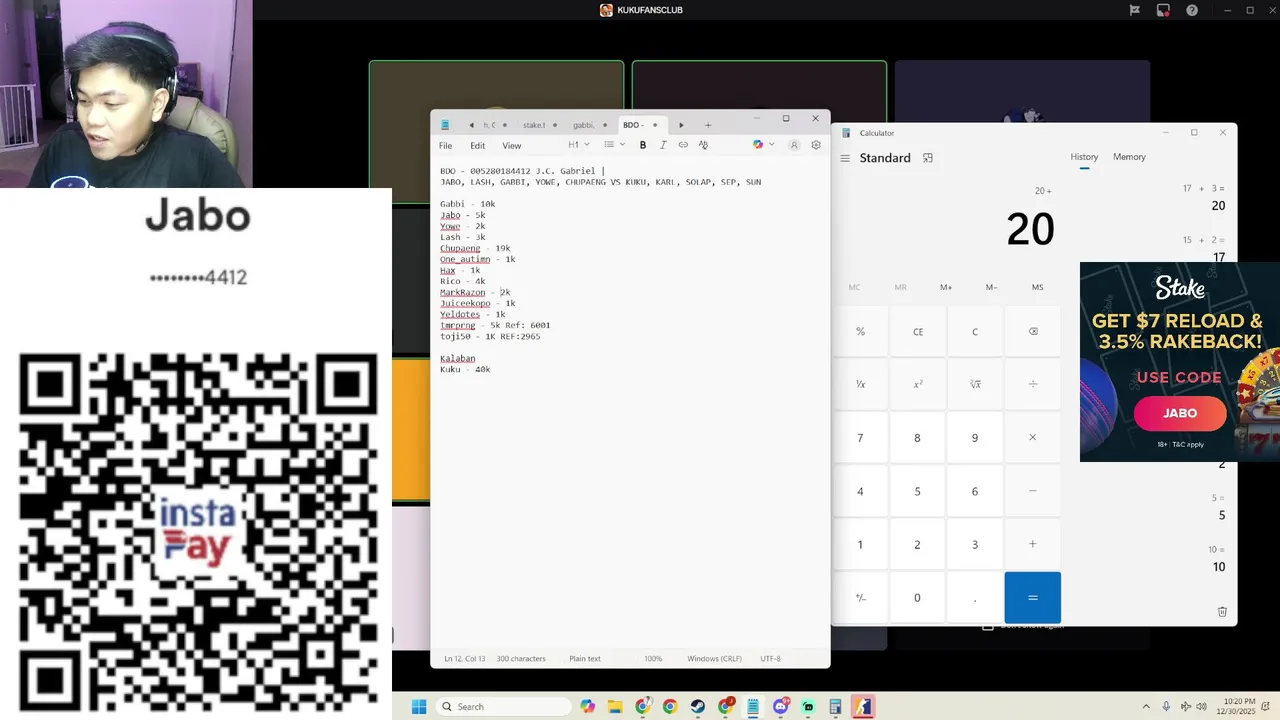1280x720 pixels.
Task: Open Copilot from the taskbar
Action: click(587, 707)
